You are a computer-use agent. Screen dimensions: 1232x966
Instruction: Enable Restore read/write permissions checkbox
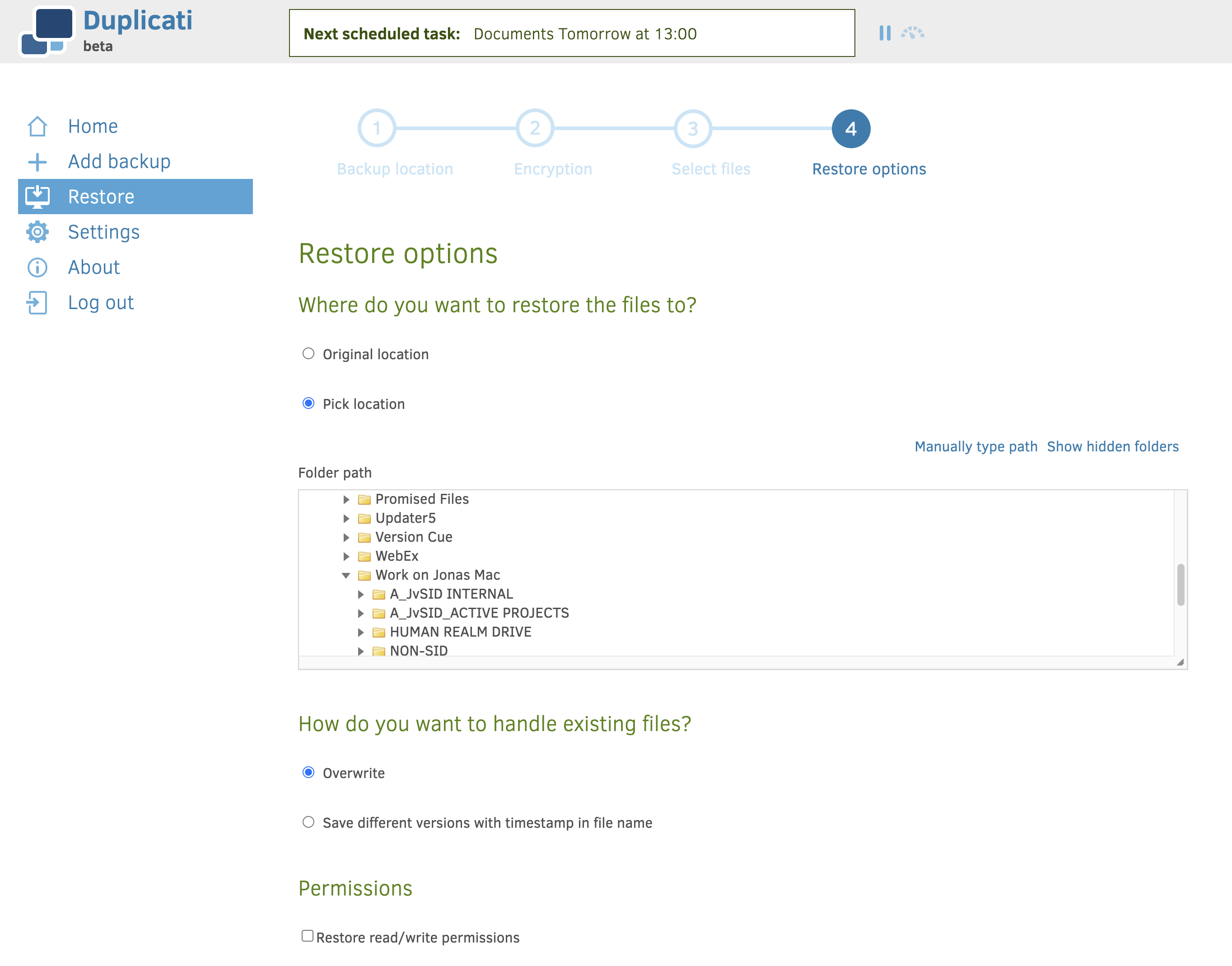tap(307, 936)
